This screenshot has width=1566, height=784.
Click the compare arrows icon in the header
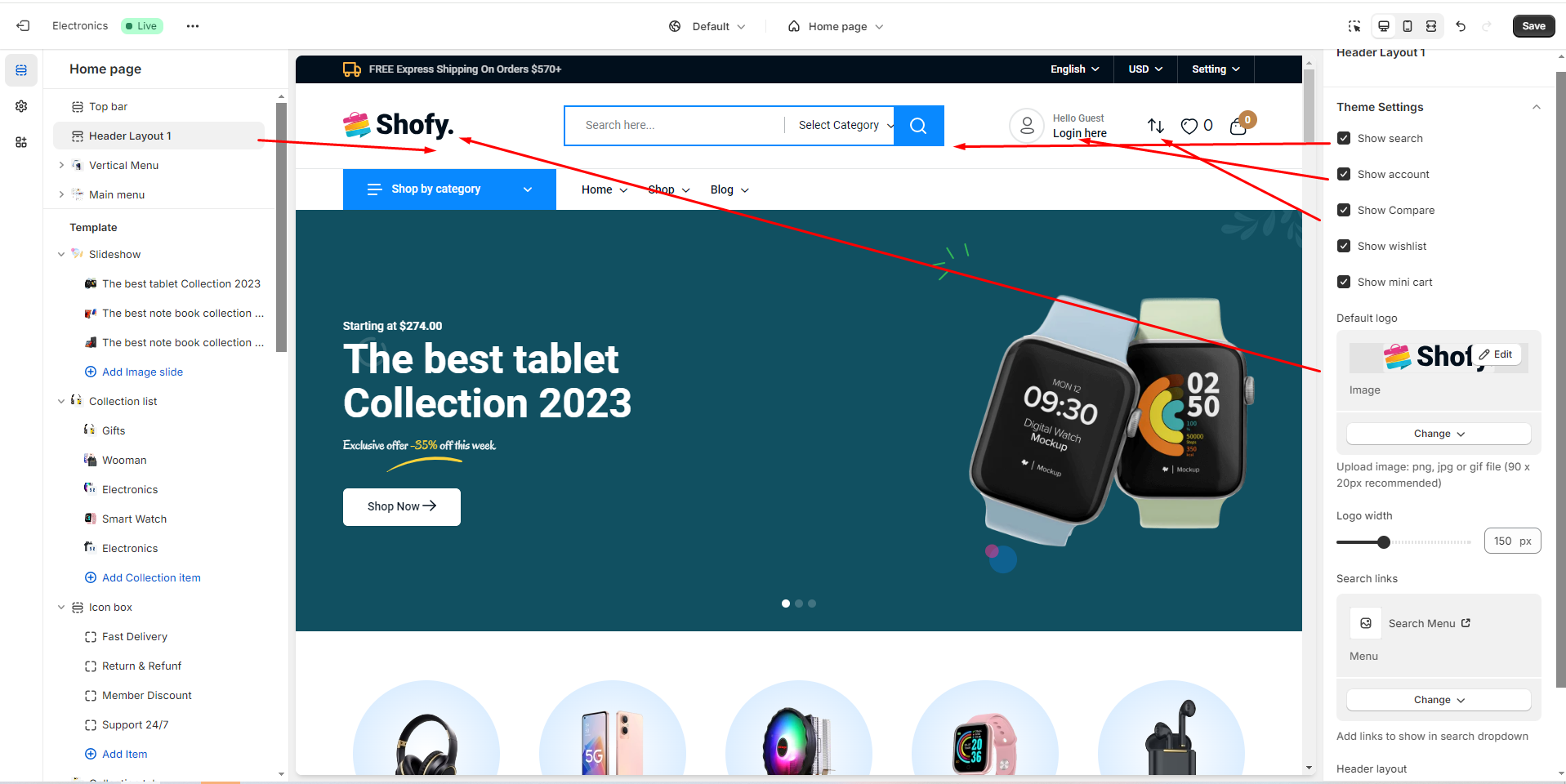tap(1155, 126)
